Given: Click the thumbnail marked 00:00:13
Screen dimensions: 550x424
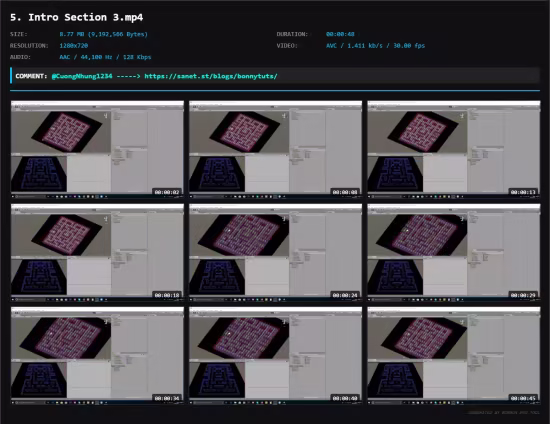Looking at the screenshot, I should 454,149.
